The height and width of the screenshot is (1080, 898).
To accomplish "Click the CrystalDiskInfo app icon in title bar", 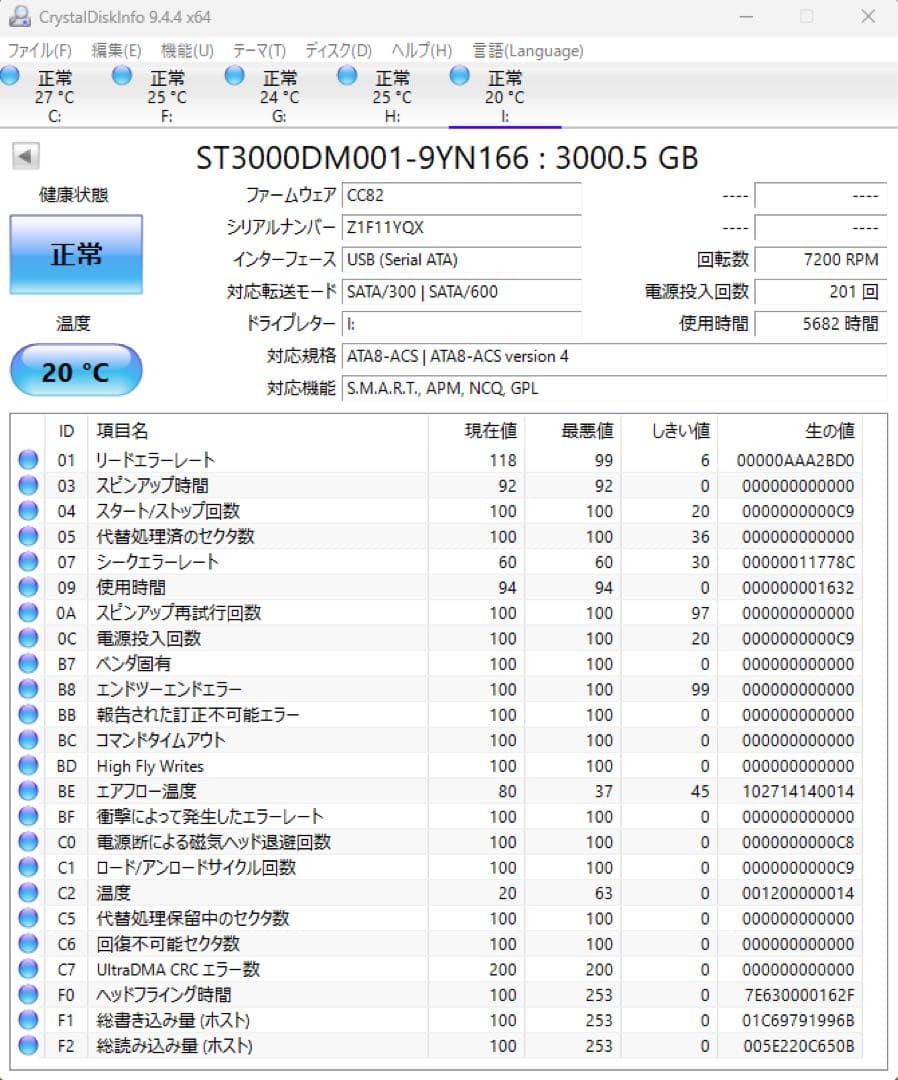I will click(x=19, y=17).
